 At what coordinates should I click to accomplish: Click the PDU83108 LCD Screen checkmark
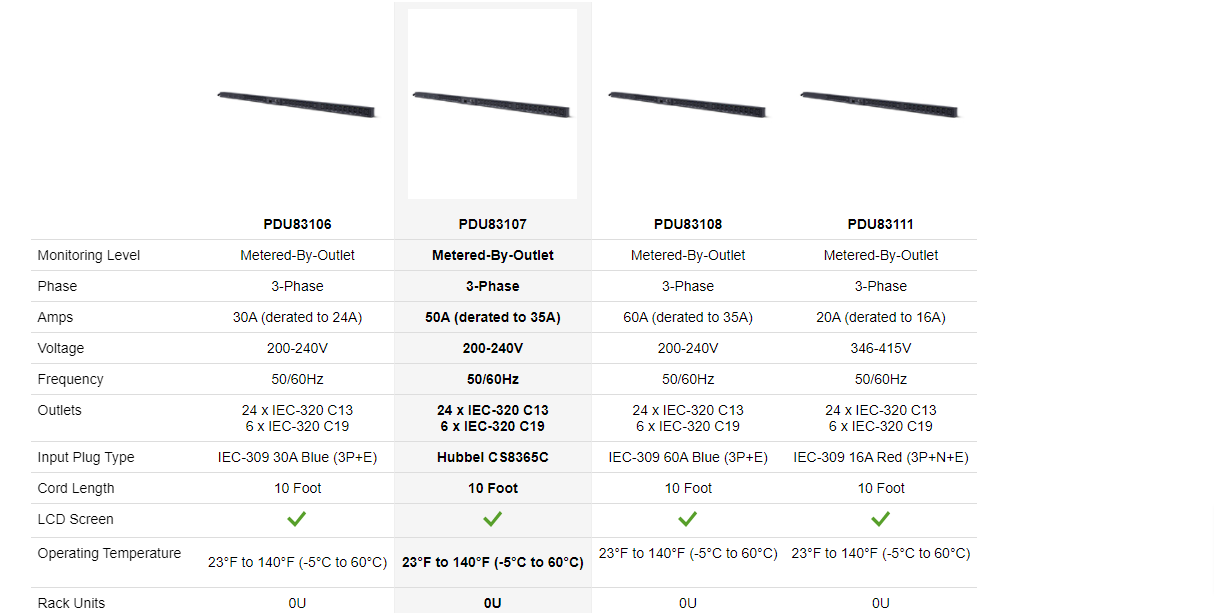click(x=688, y=519)
